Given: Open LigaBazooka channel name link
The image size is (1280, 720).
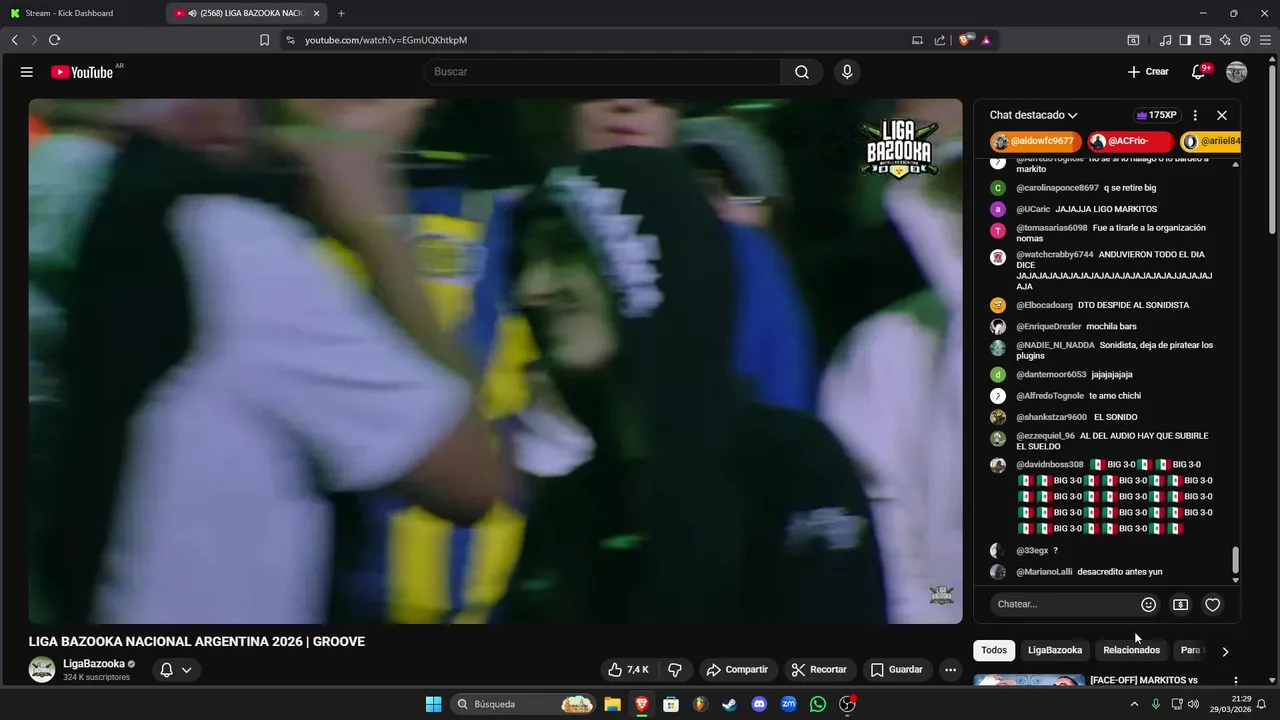Looking at the screenshot, I should click(94, 663).
